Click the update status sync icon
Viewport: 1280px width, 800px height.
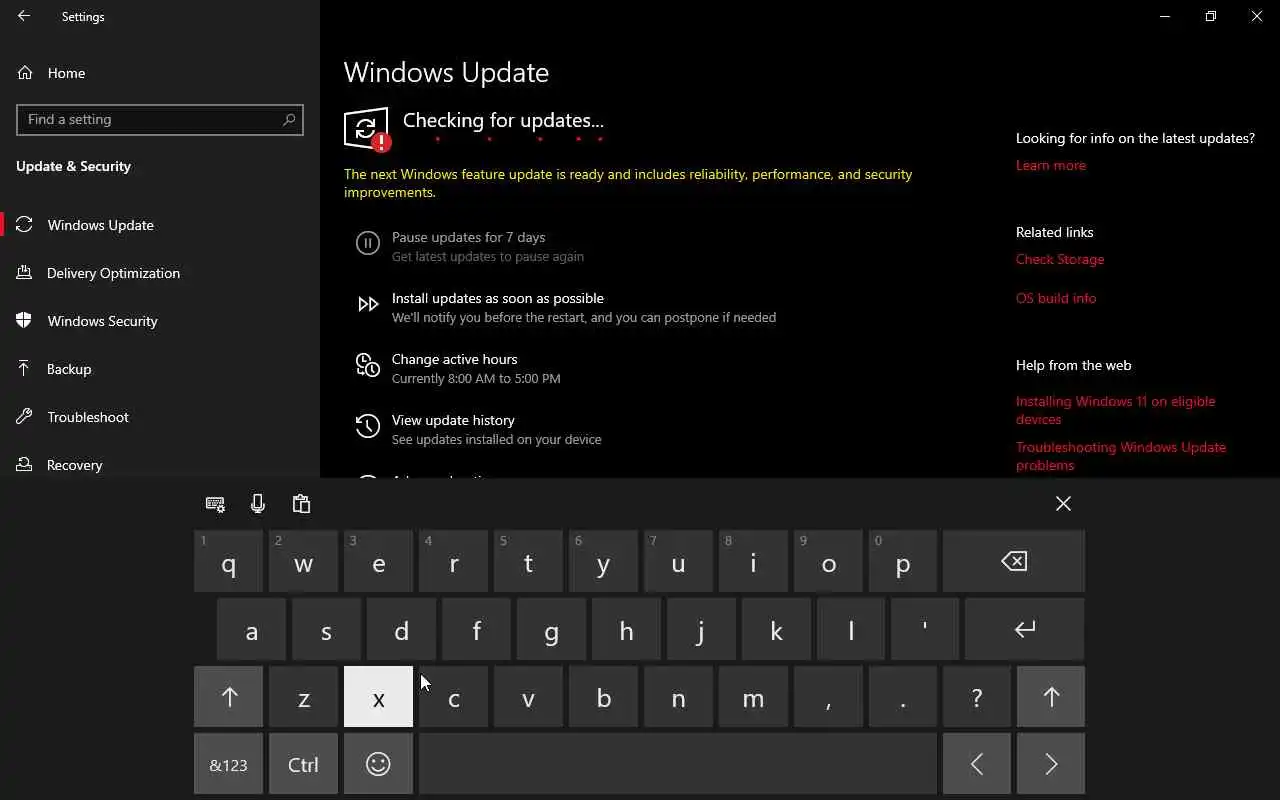click(x=366, y=129)
